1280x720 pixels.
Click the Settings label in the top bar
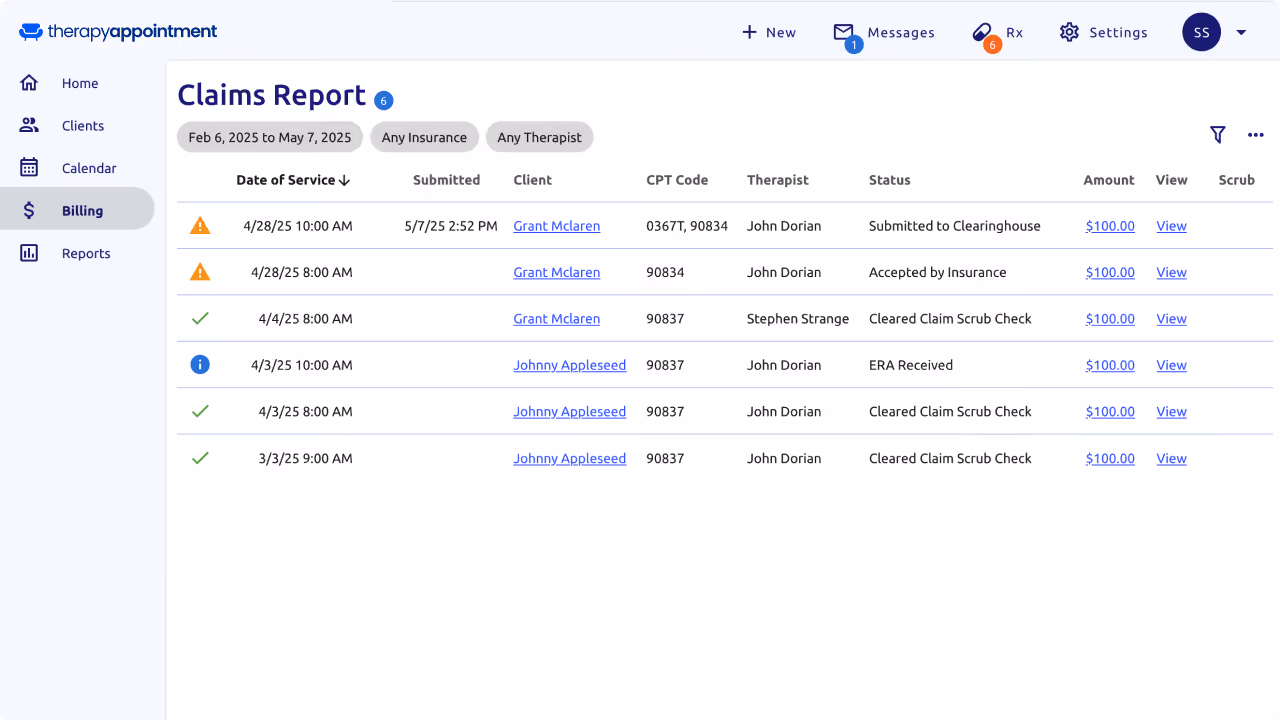click(1118, 32)
